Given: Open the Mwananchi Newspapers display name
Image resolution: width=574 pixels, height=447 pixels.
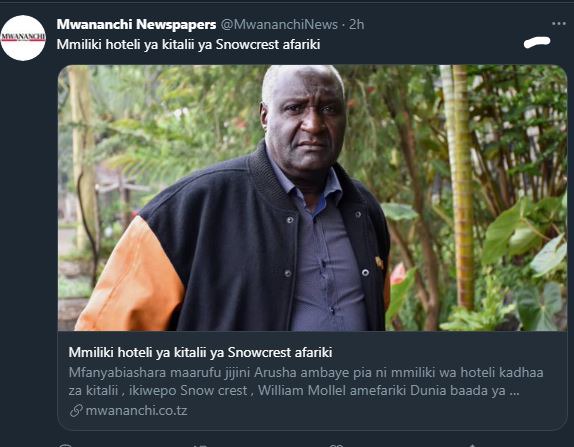Looking at the screenshot, I should coord(136,25).
